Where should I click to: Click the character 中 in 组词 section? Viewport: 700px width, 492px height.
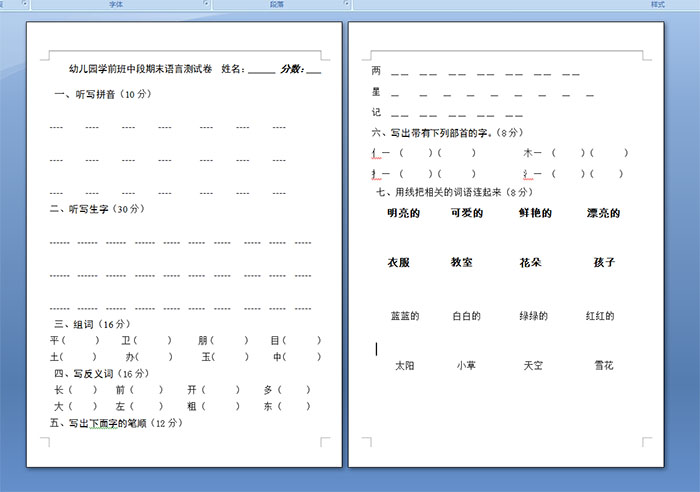pyautogui.click(x=278, y=357)
